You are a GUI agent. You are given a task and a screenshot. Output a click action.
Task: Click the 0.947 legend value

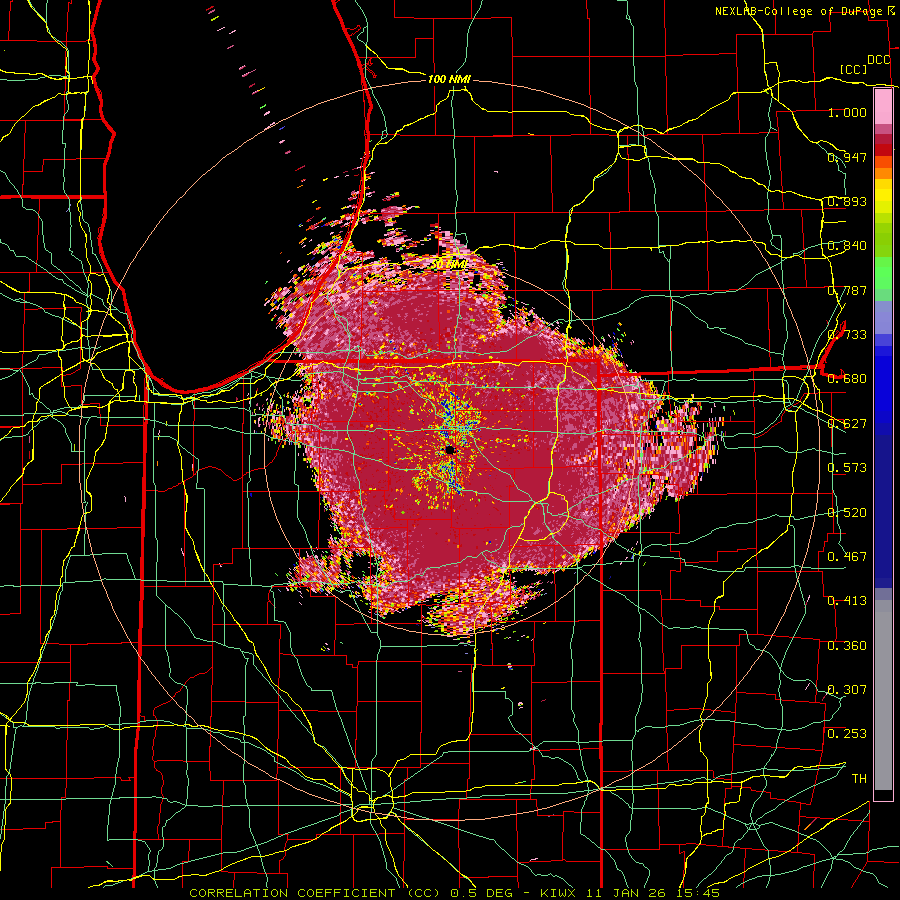(x=847, y=157)
